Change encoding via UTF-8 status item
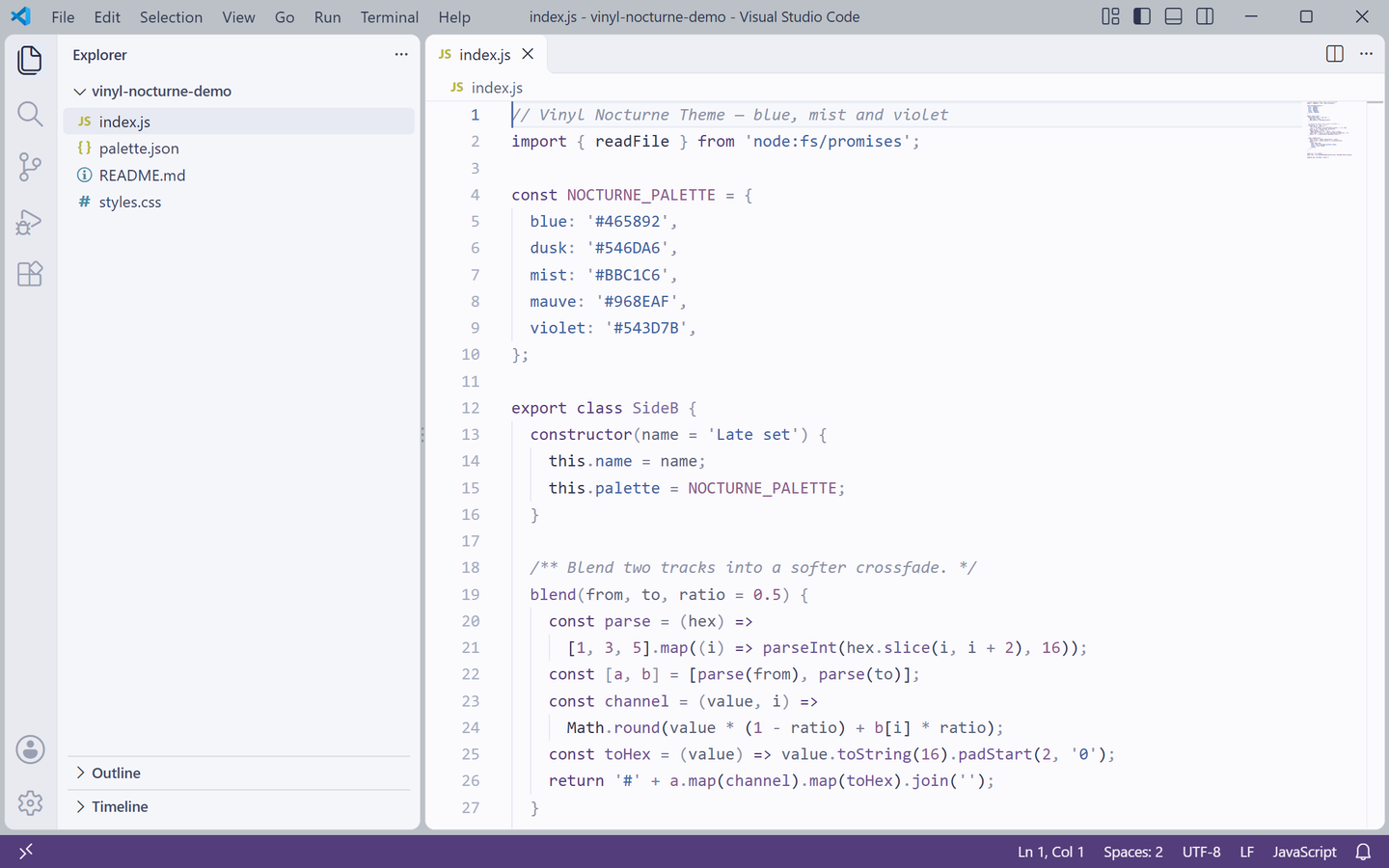The image size is (1389, 868). pyautogui.click(x=1201, y=852)
